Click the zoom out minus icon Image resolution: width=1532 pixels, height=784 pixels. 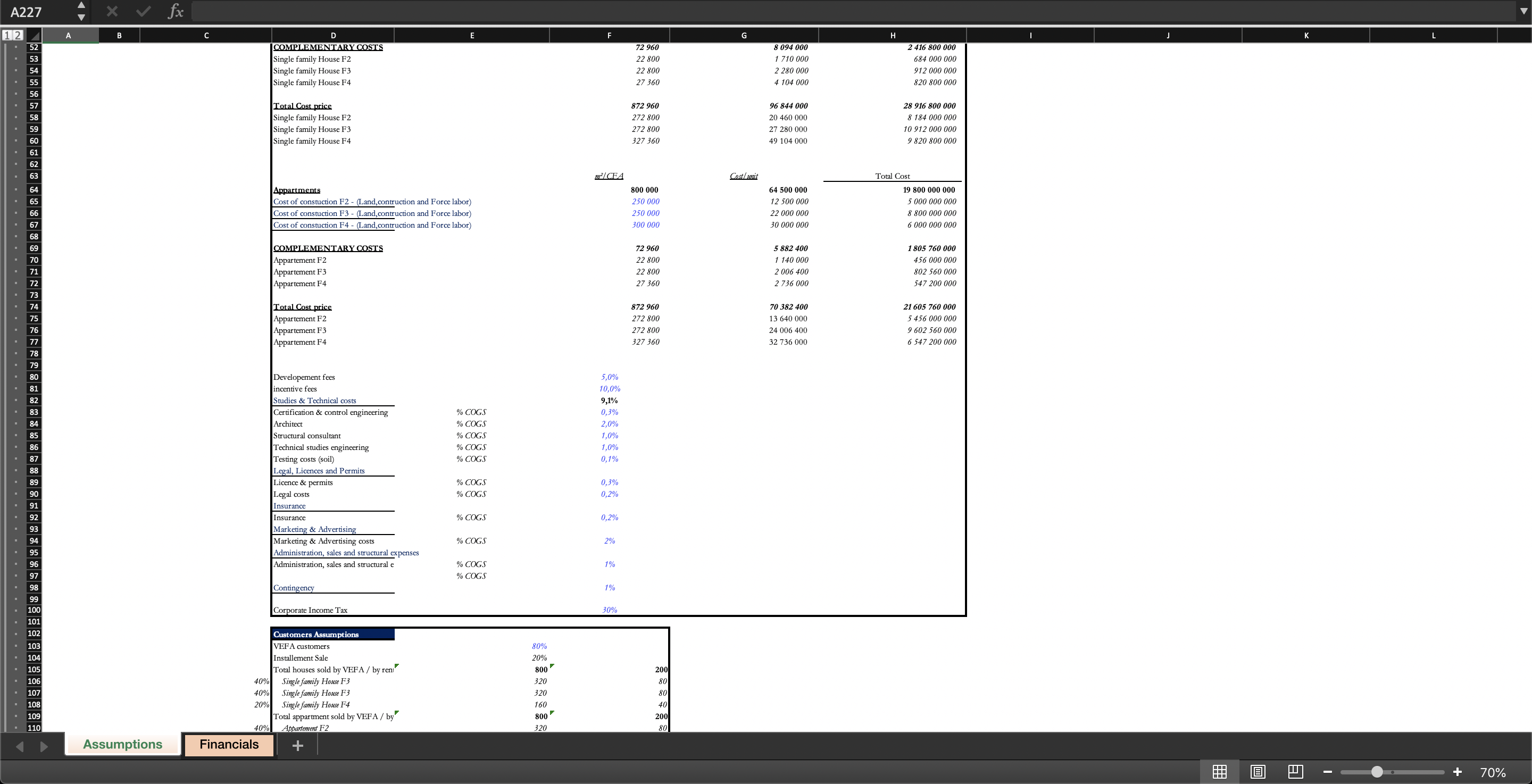(1327, 772)
